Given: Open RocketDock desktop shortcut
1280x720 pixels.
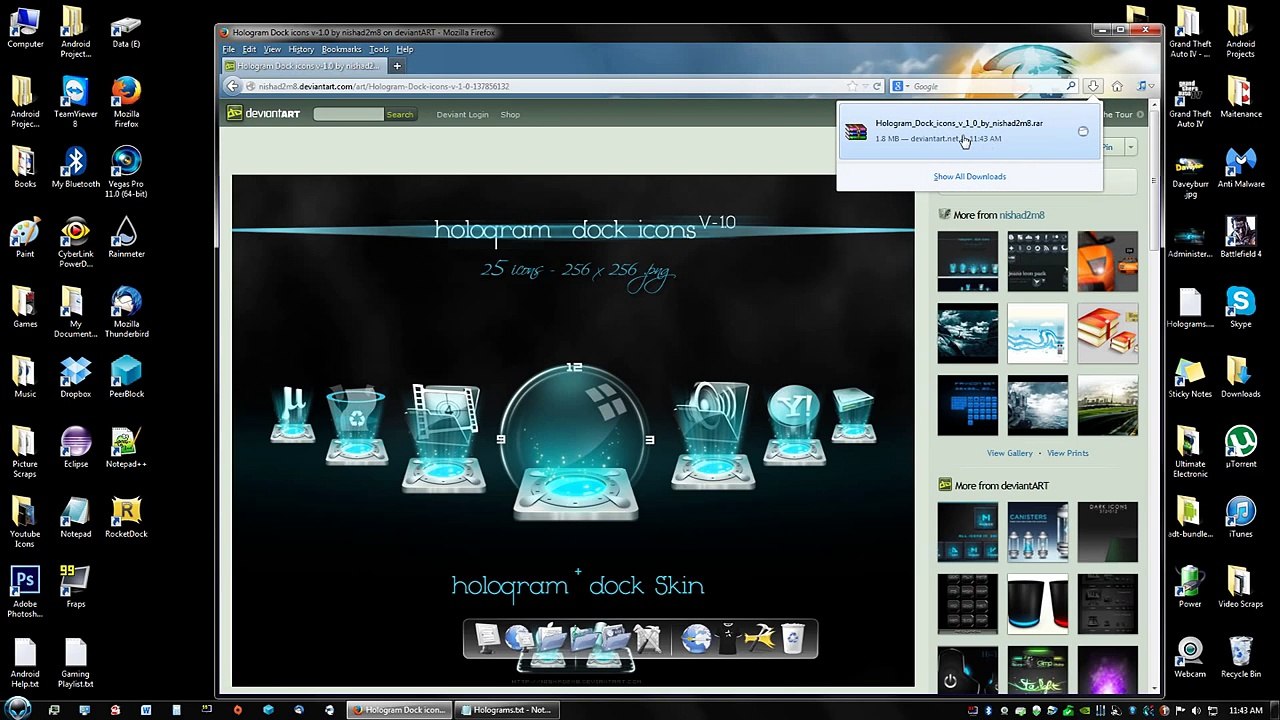Looking at the screenshot, I should click(x=126, y=518).
